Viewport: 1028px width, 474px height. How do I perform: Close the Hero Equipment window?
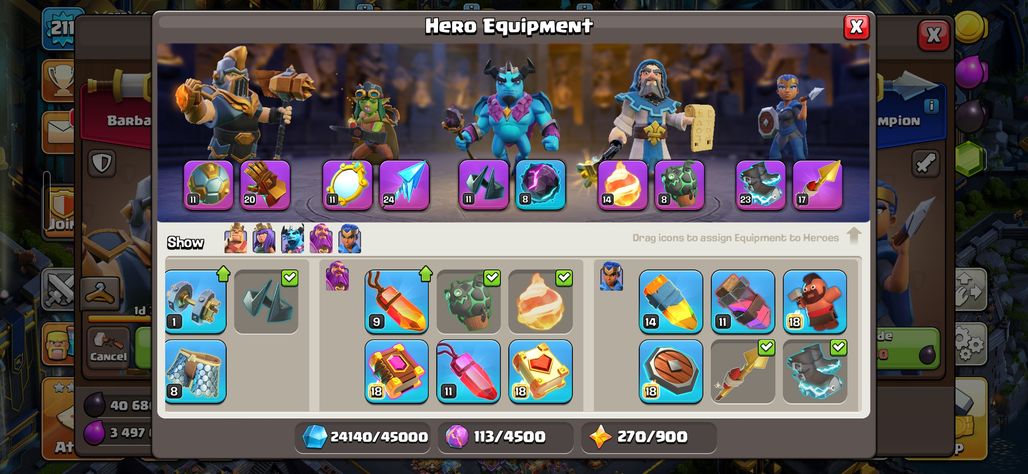[856, 27]
